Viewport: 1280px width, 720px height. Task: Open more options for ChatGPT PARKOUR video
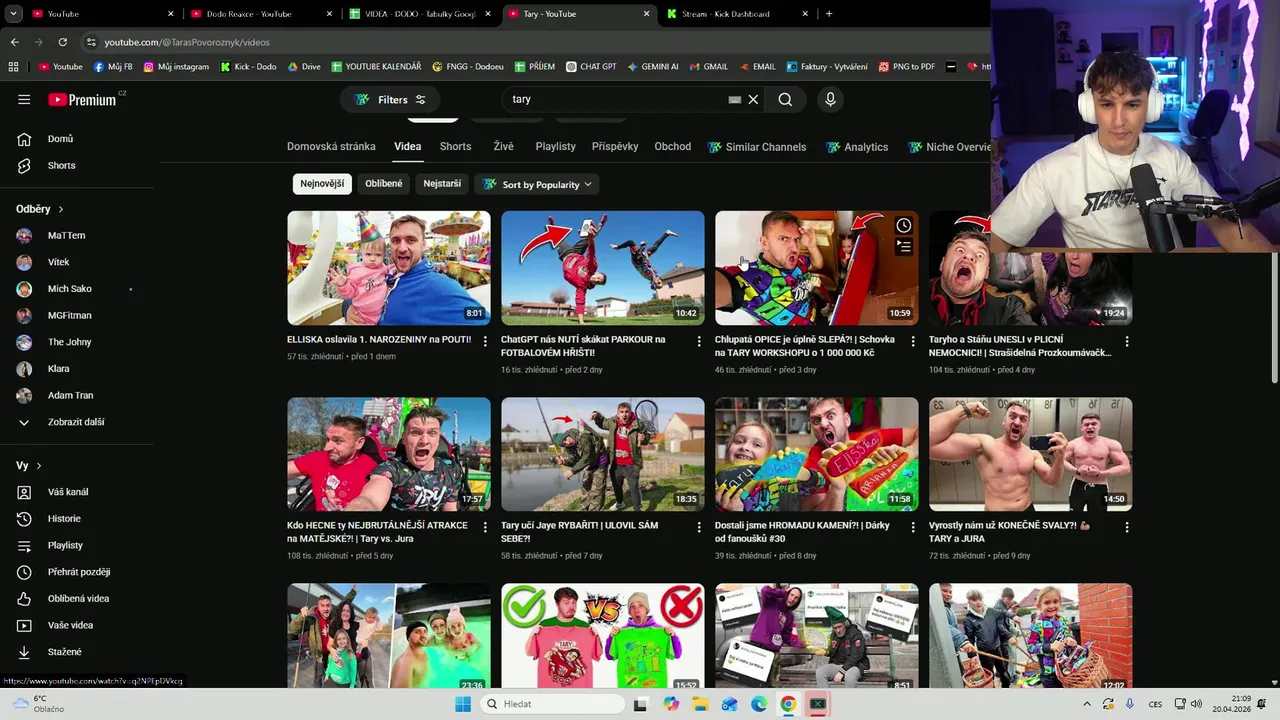[x=699, y=341]
